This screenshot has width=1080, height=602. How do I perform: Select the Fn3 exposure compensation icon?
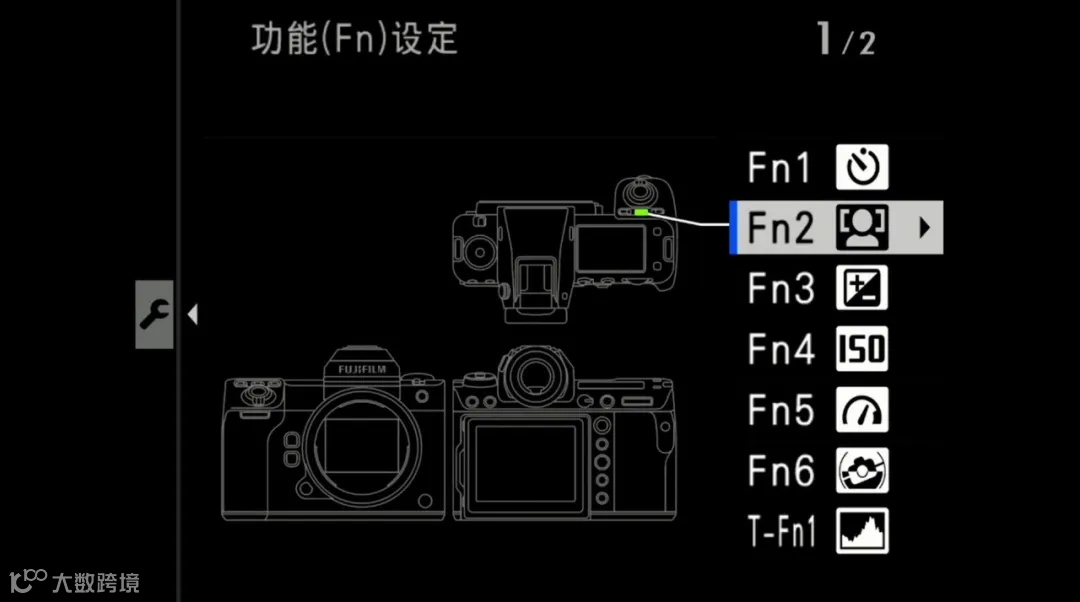tap(862, 288)
